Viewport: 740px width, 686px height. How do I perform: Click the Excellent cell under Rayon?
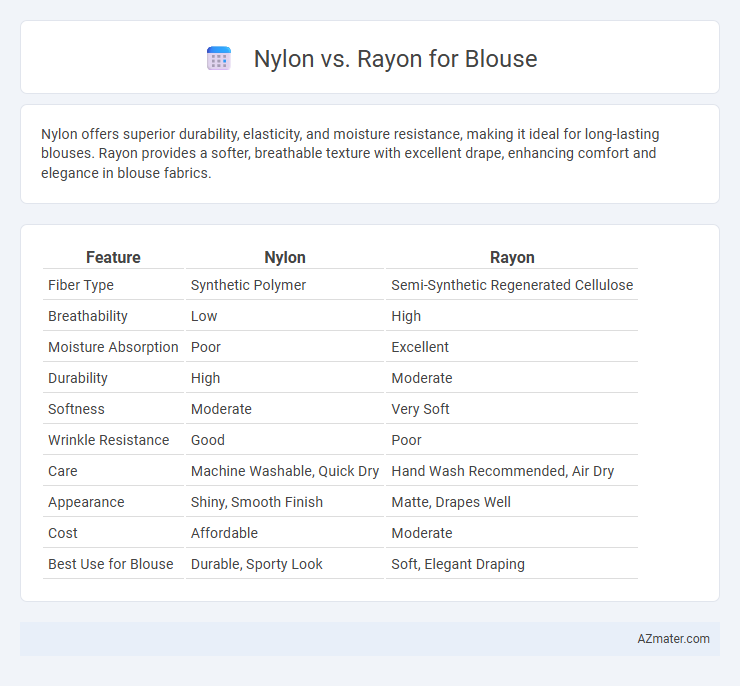[420, 347]
